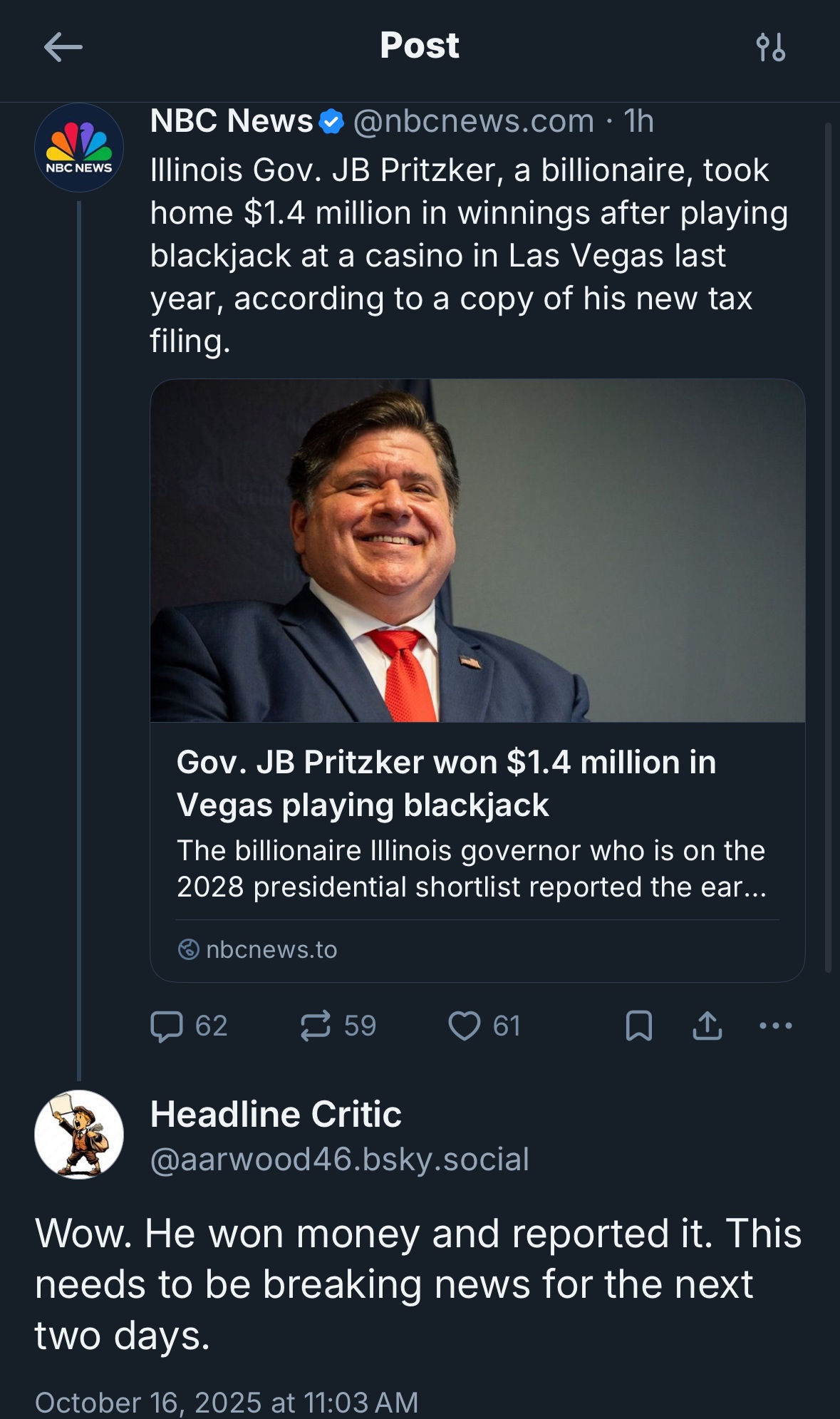
Task: Repost the NBC News post
Action: pos(316,1026)
